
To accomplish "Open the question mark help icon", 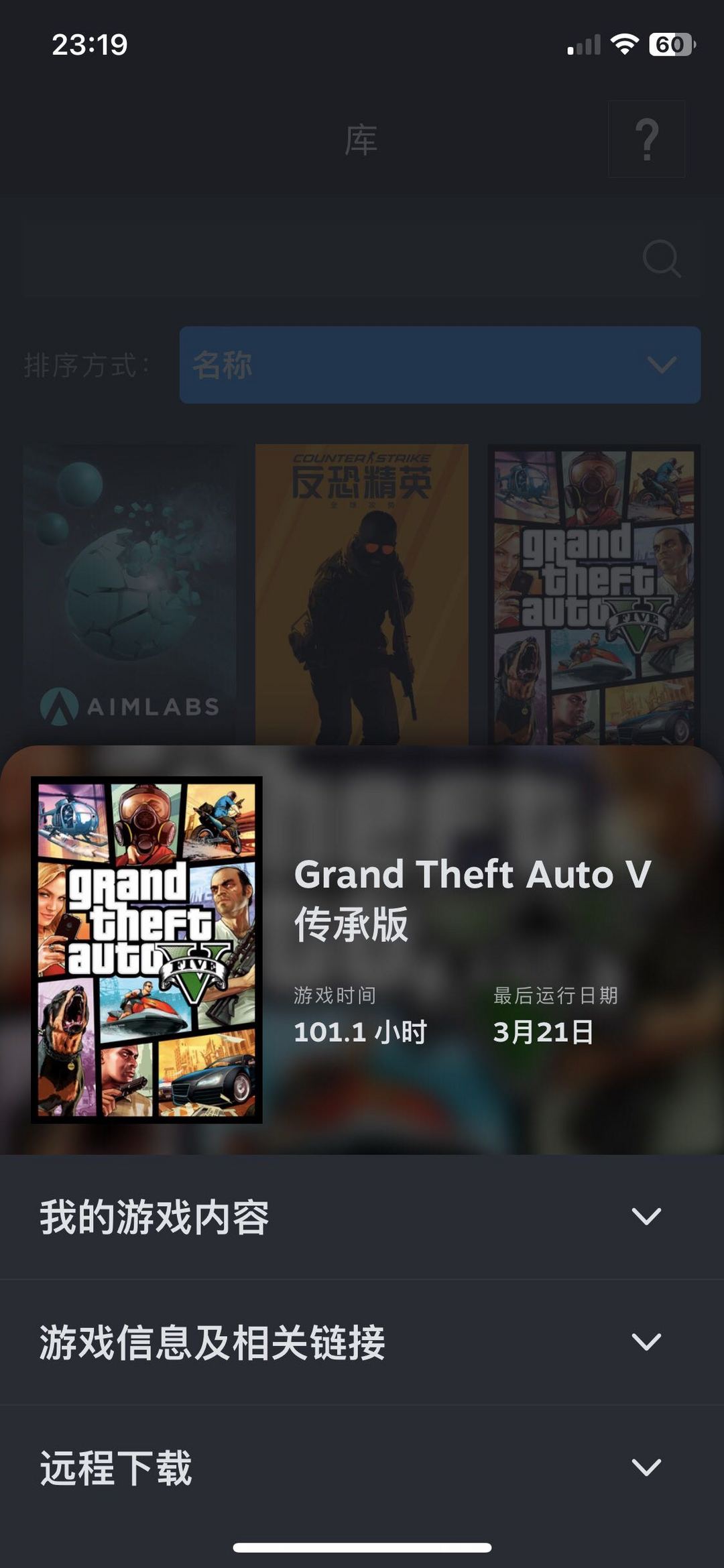I will click(646, 139).
